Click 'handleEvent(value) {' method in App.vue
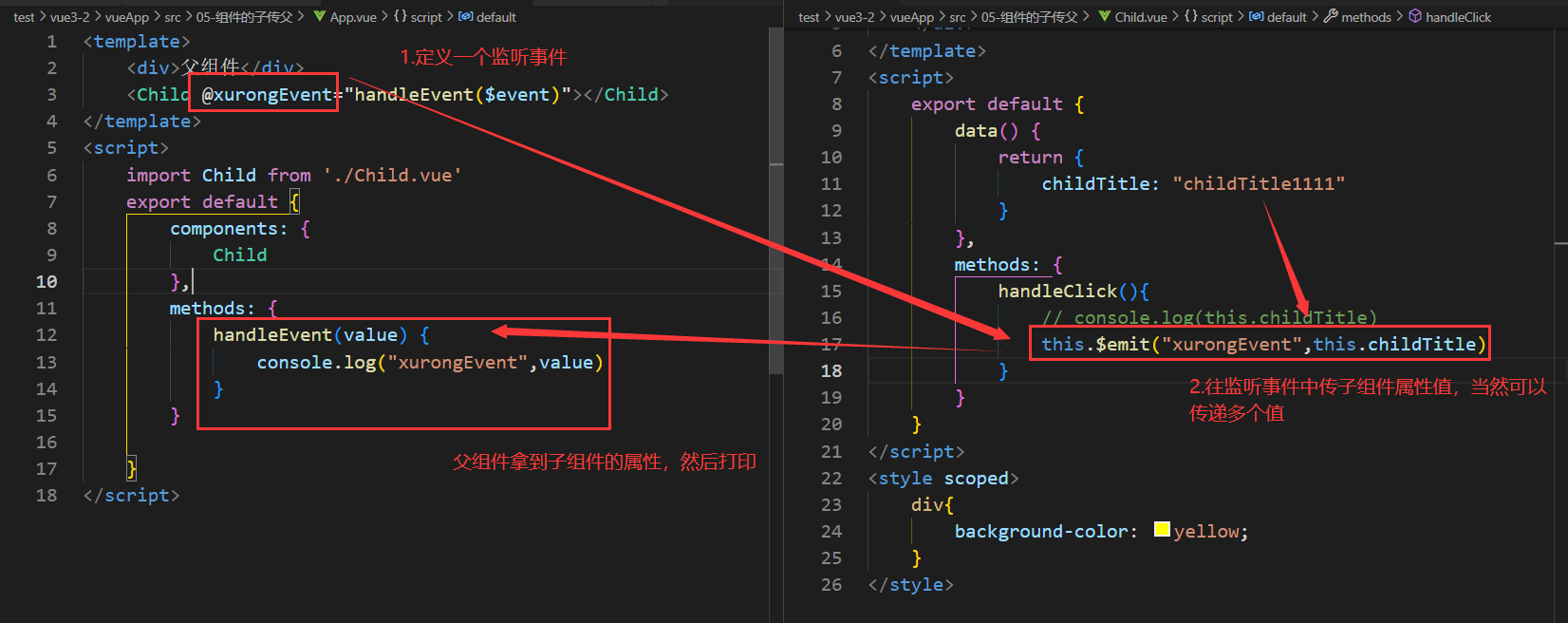1568x623 pixels. coord(322,334)
